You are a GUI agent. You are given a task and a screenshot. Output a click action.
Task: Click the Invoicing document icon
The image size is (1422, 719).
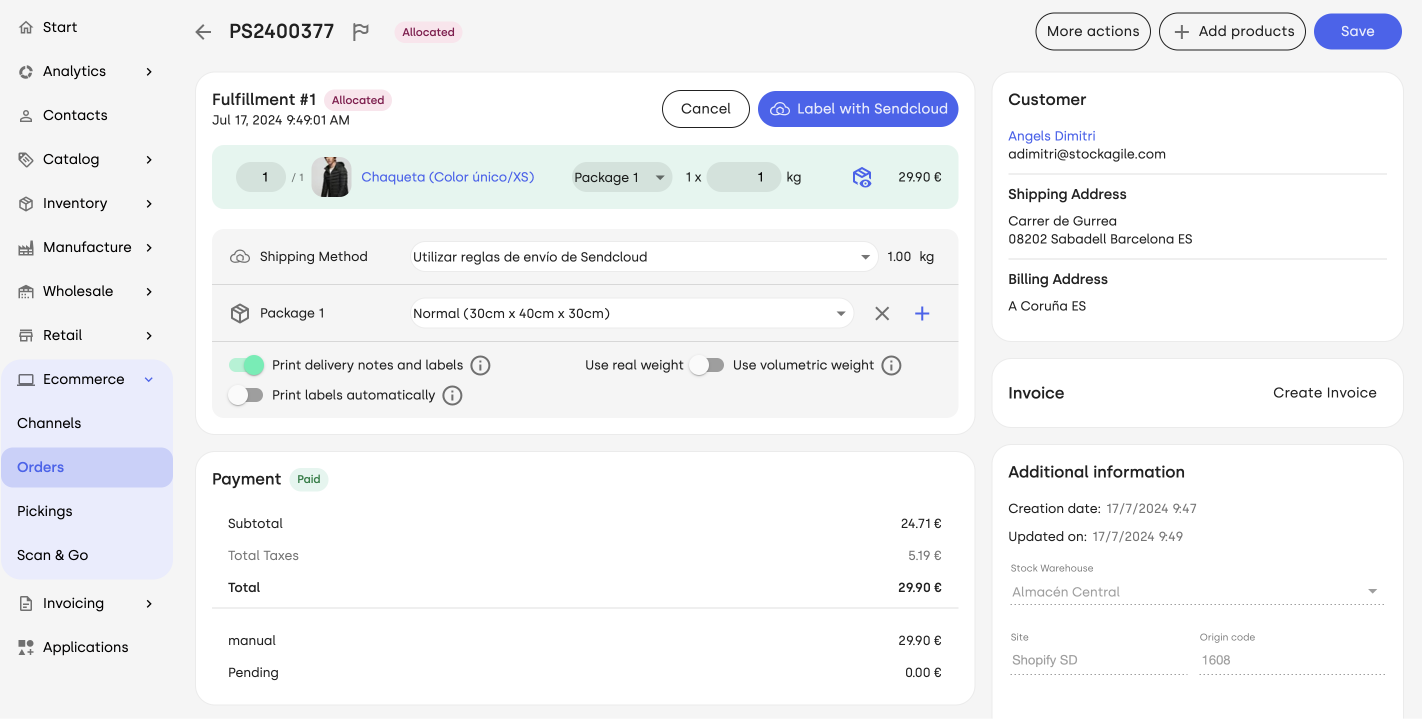point(26,603)
